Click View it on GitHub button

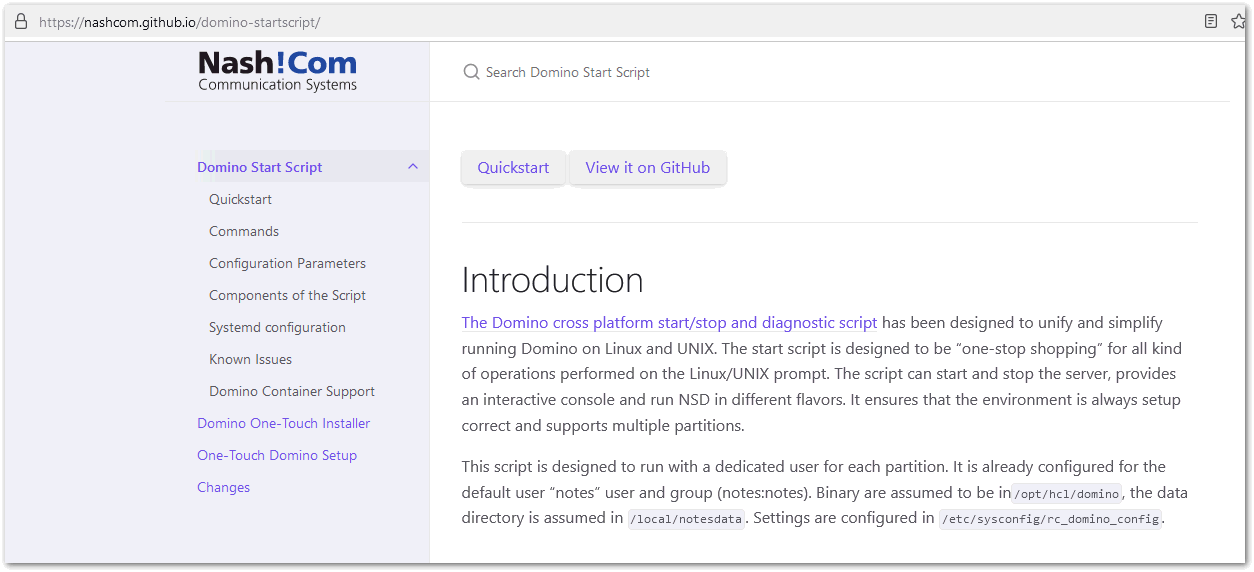(x=648, y=168)
